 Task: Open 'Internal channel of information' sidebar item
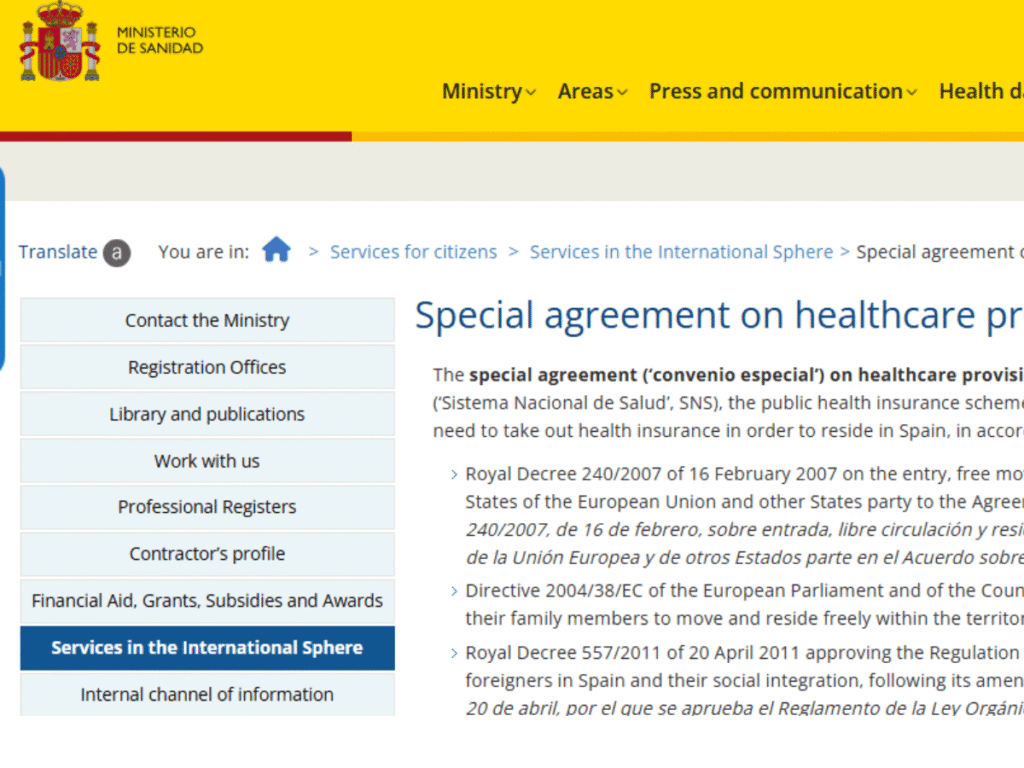pos(207,694)
